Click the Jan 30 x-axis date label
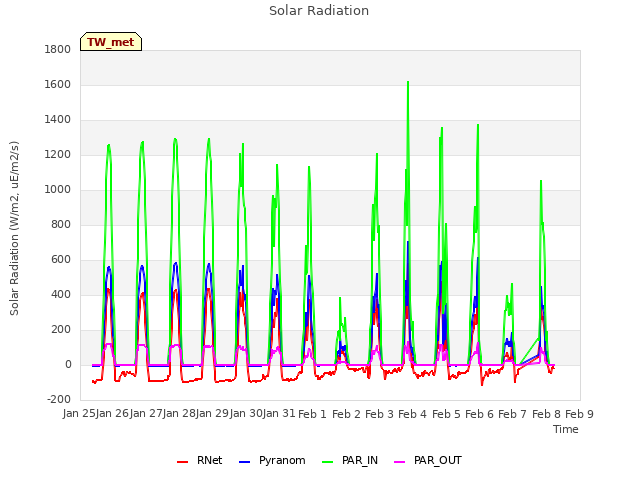The image size is (640, 480). pyautogui.click(x=246, y=414)
